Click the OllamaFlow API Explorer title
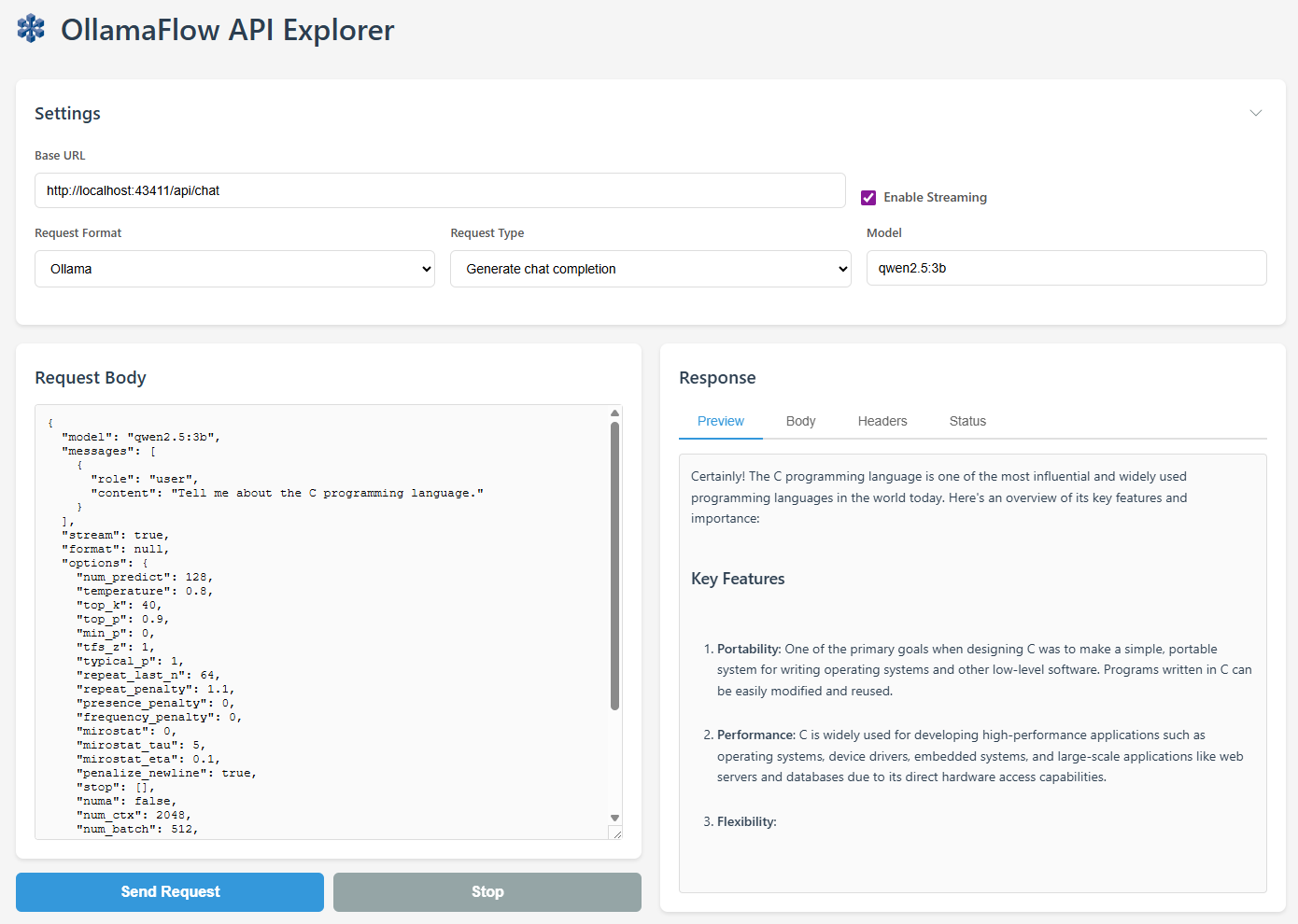 click(x=227, y=30)
